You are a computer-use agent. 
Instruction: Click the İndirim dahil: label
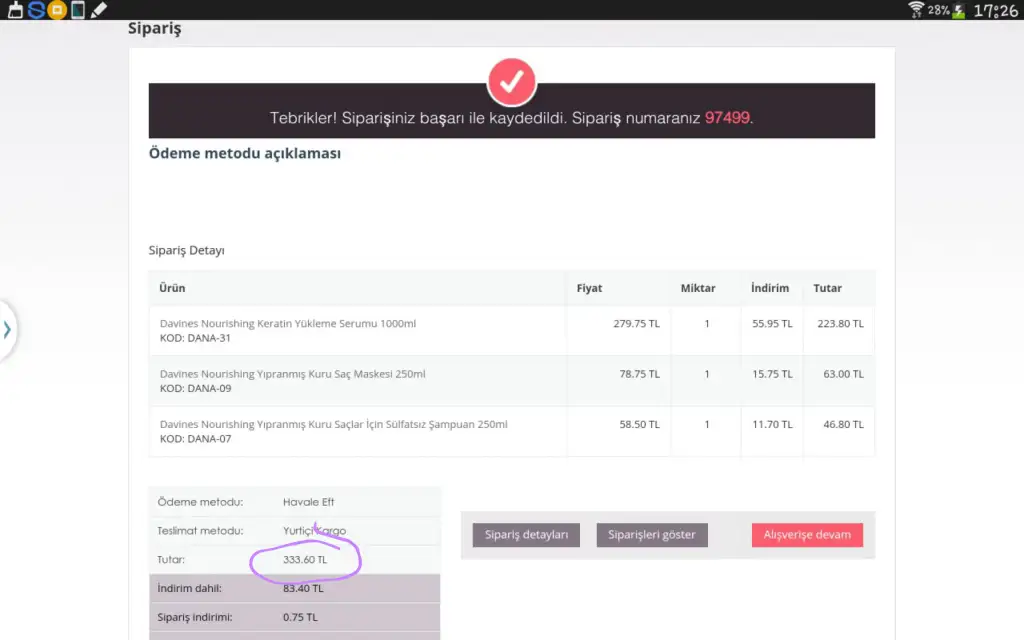(189, 588)
